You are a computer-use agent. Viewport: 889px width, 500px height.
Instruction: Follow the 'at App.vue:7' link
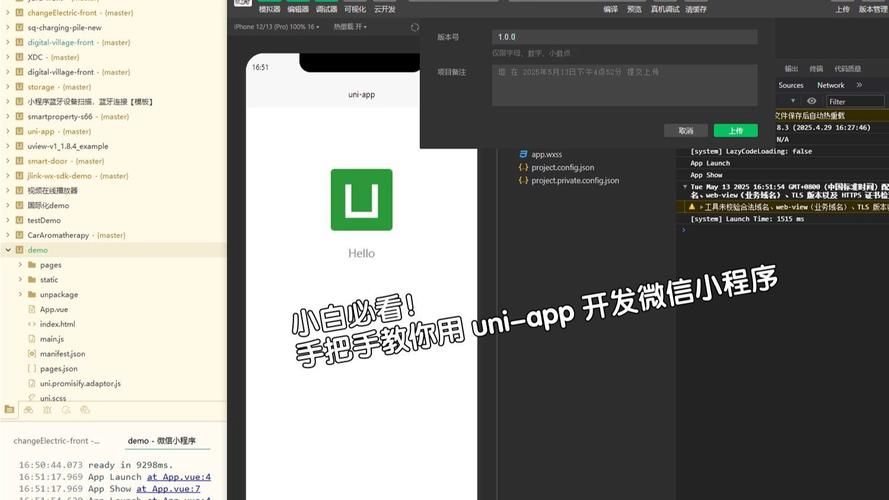point(168,489)
